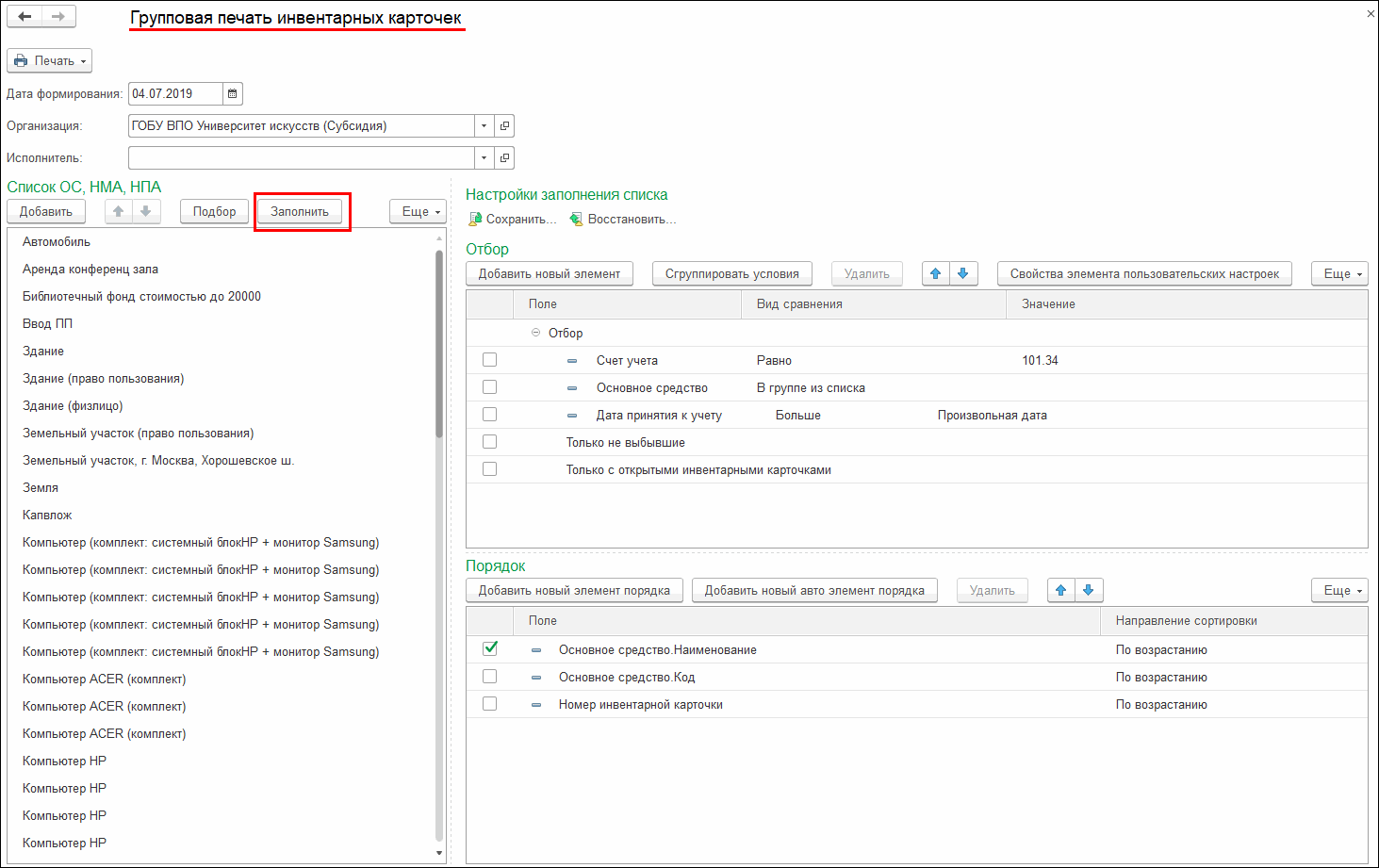1379x868 pixels.
Task: Go back with the left arrow
Action: [25, 16]
